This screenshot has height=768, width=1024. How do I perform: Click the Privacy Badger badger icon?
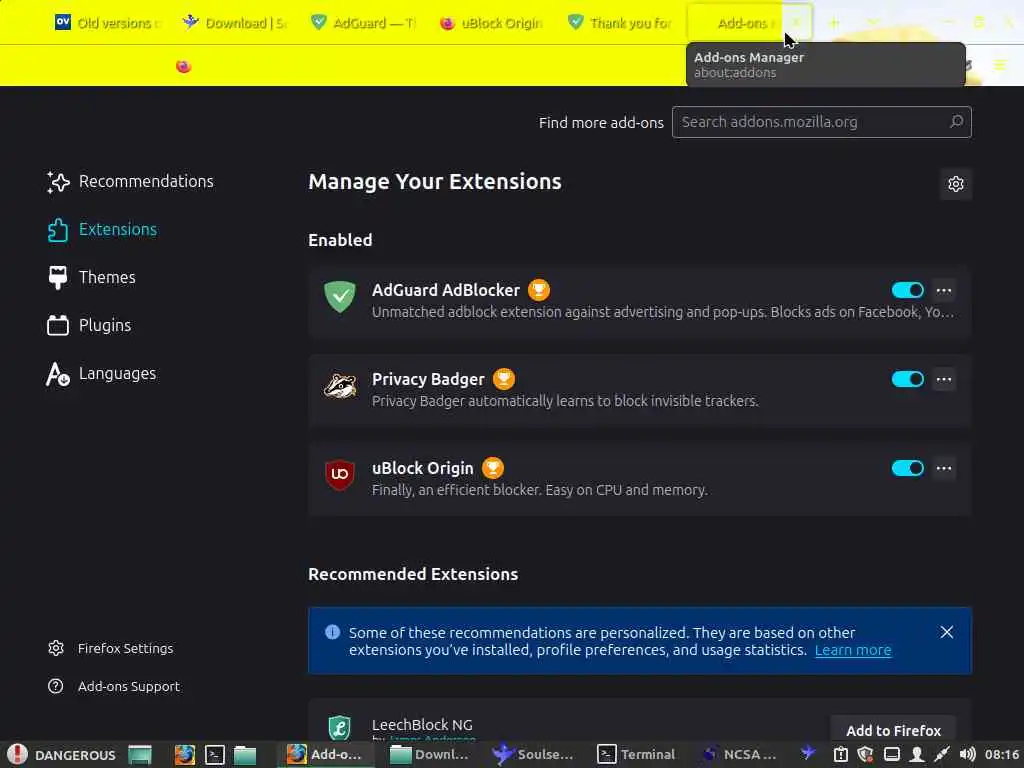340,386
